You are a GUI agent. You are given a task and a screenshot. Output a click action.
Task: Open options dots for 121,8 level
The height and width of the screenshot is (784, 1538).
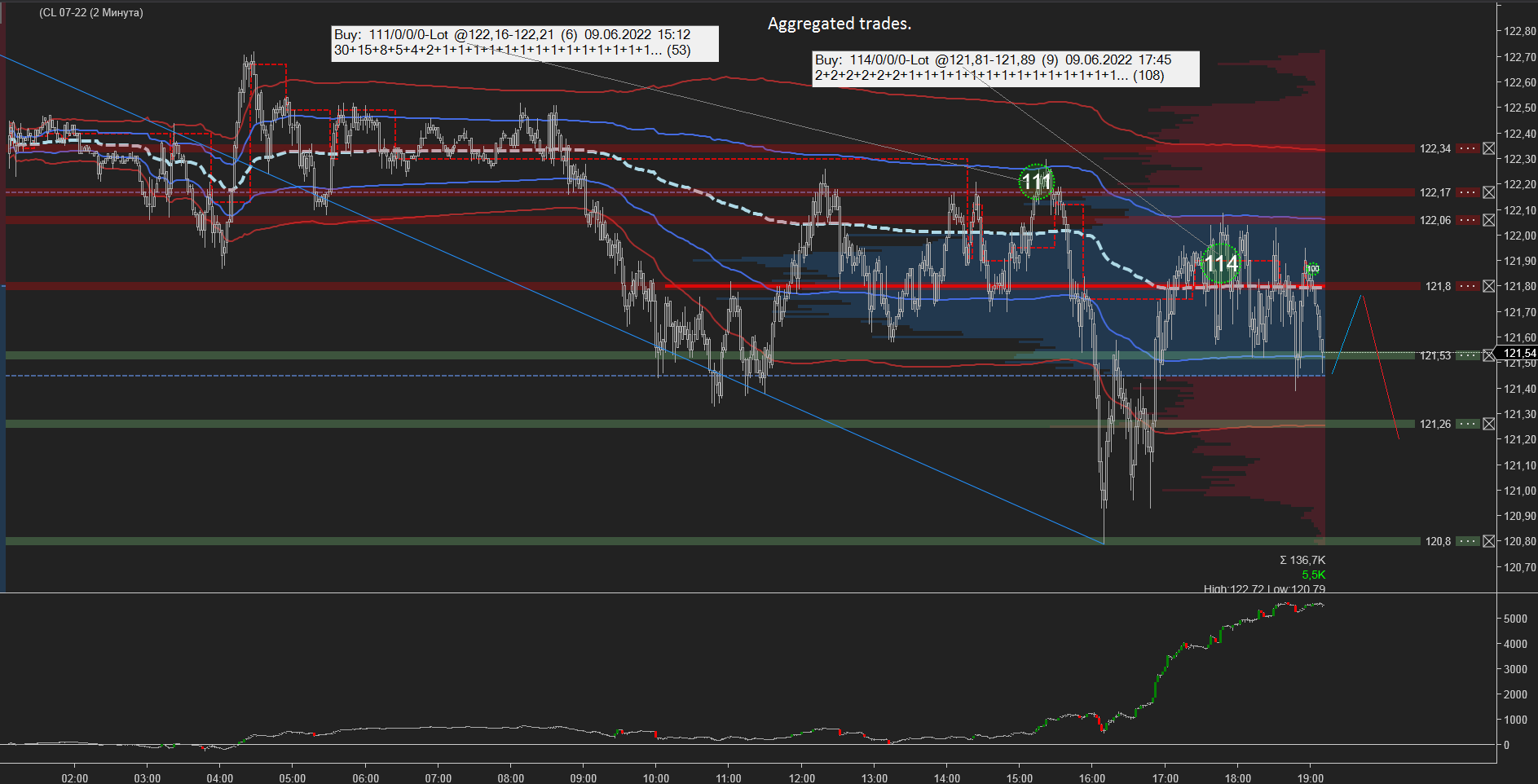pyautogui.click(x=1468, y=286)
